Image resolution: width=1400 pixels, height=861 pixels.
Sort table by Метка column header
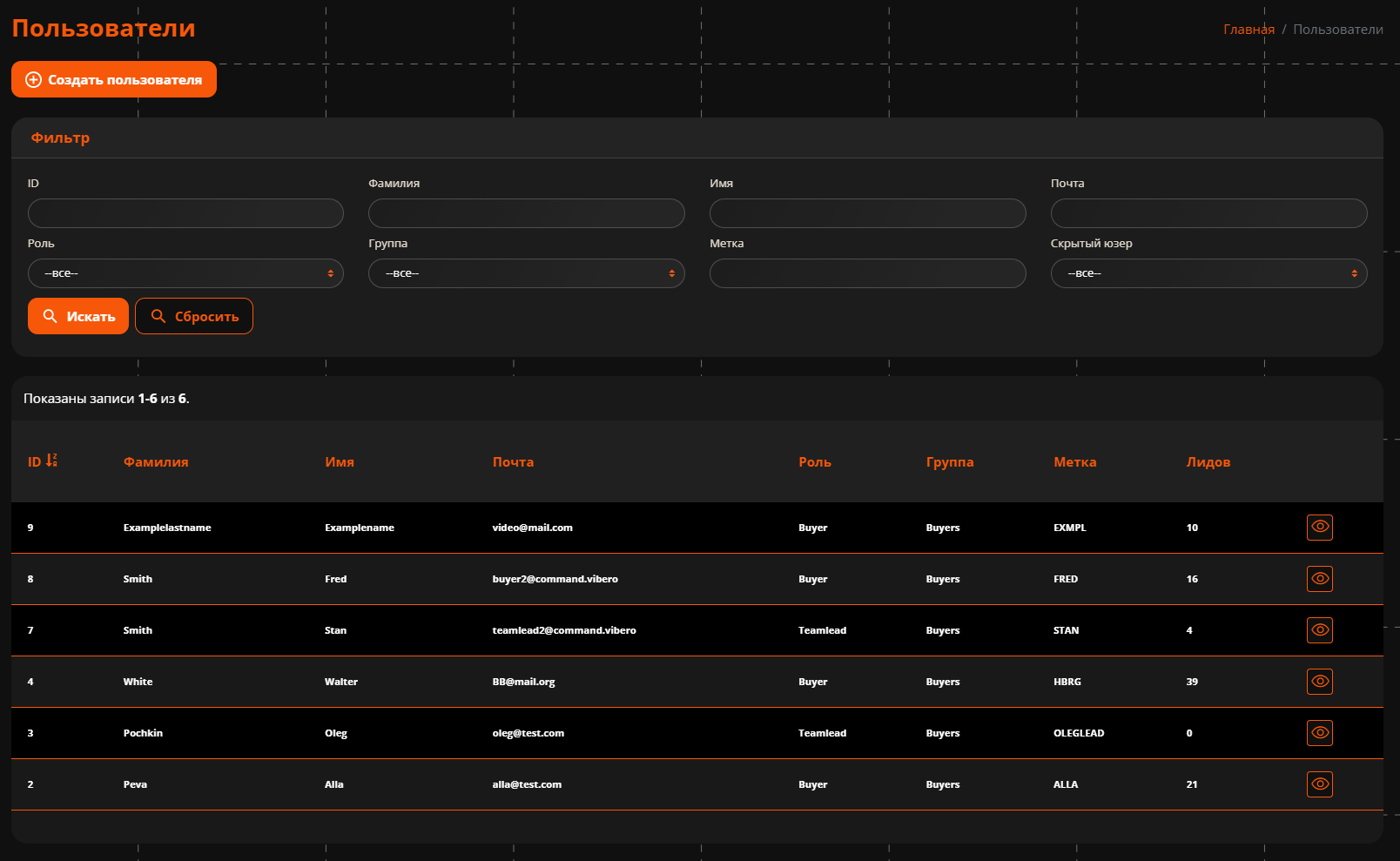point(1075,462)
